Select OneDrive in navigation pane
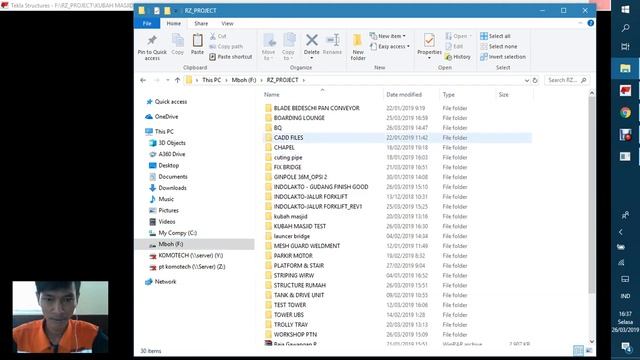Screen dimensions: 640x360 (162, 117)
